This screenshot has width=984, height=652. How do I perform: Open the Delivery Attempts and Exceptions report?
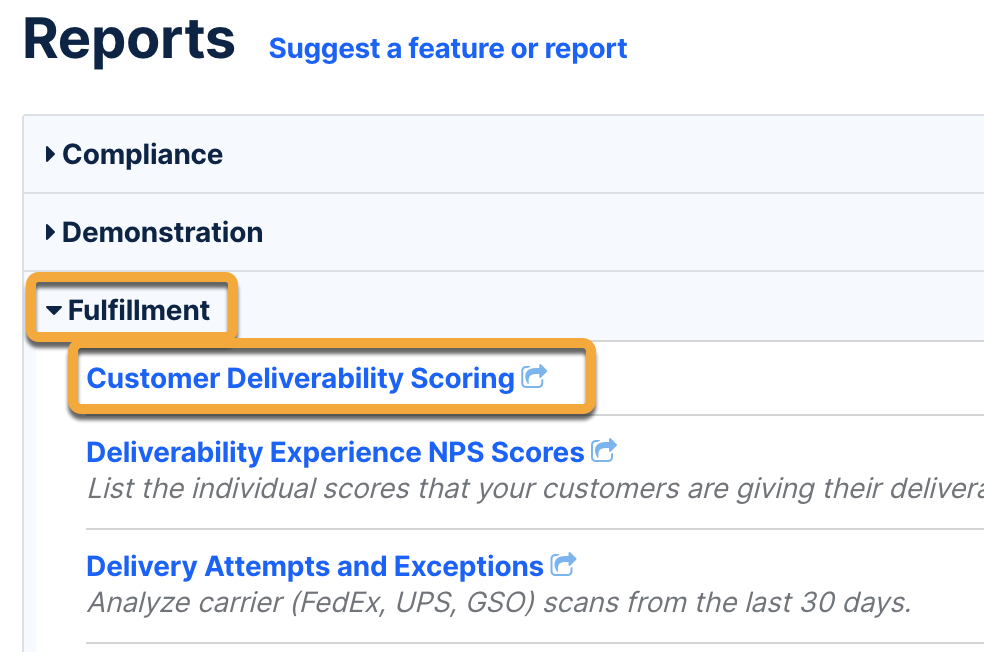coord(315,566)
